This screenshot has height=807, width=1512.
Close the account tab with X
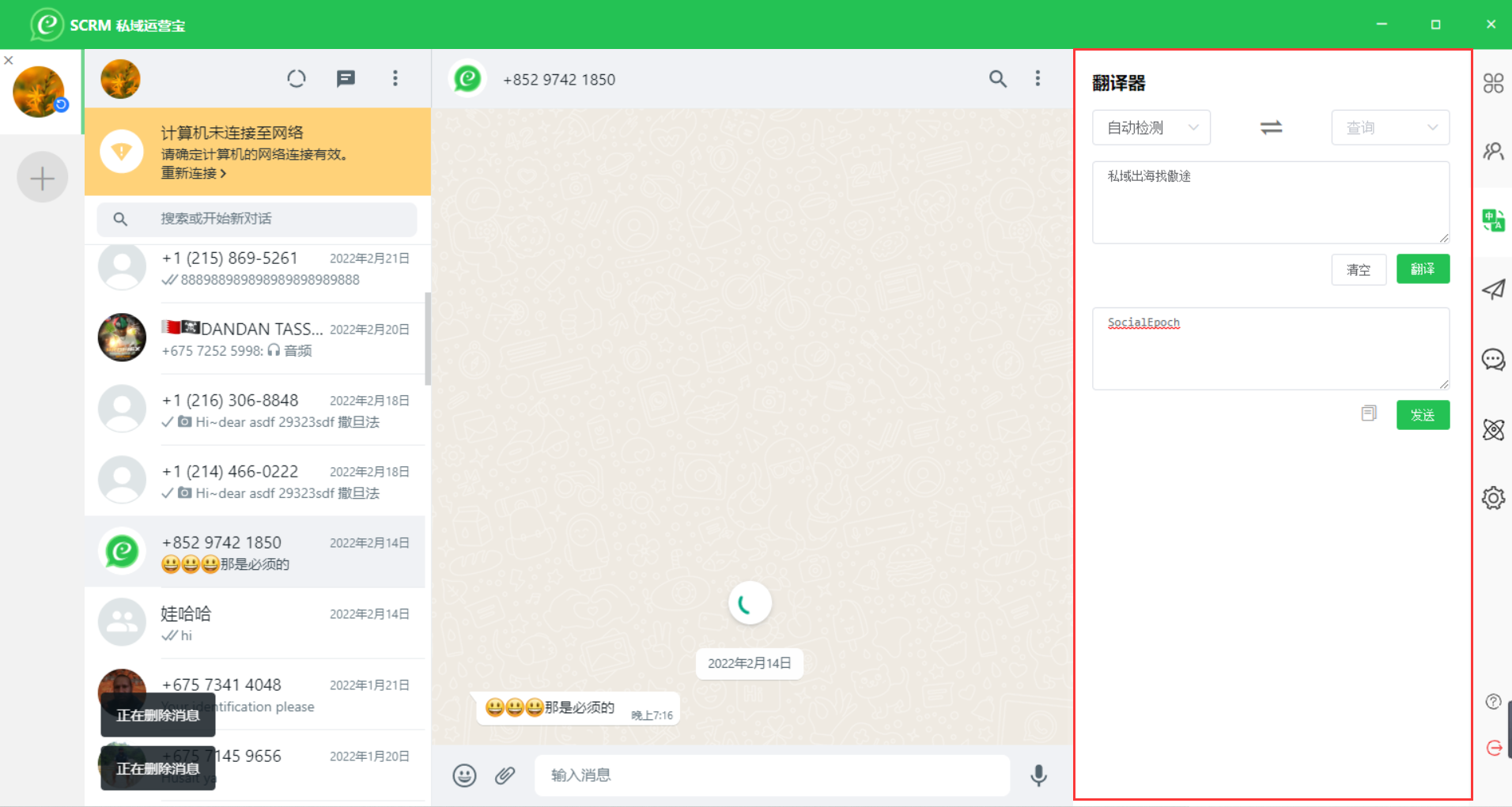click(8, 60)
